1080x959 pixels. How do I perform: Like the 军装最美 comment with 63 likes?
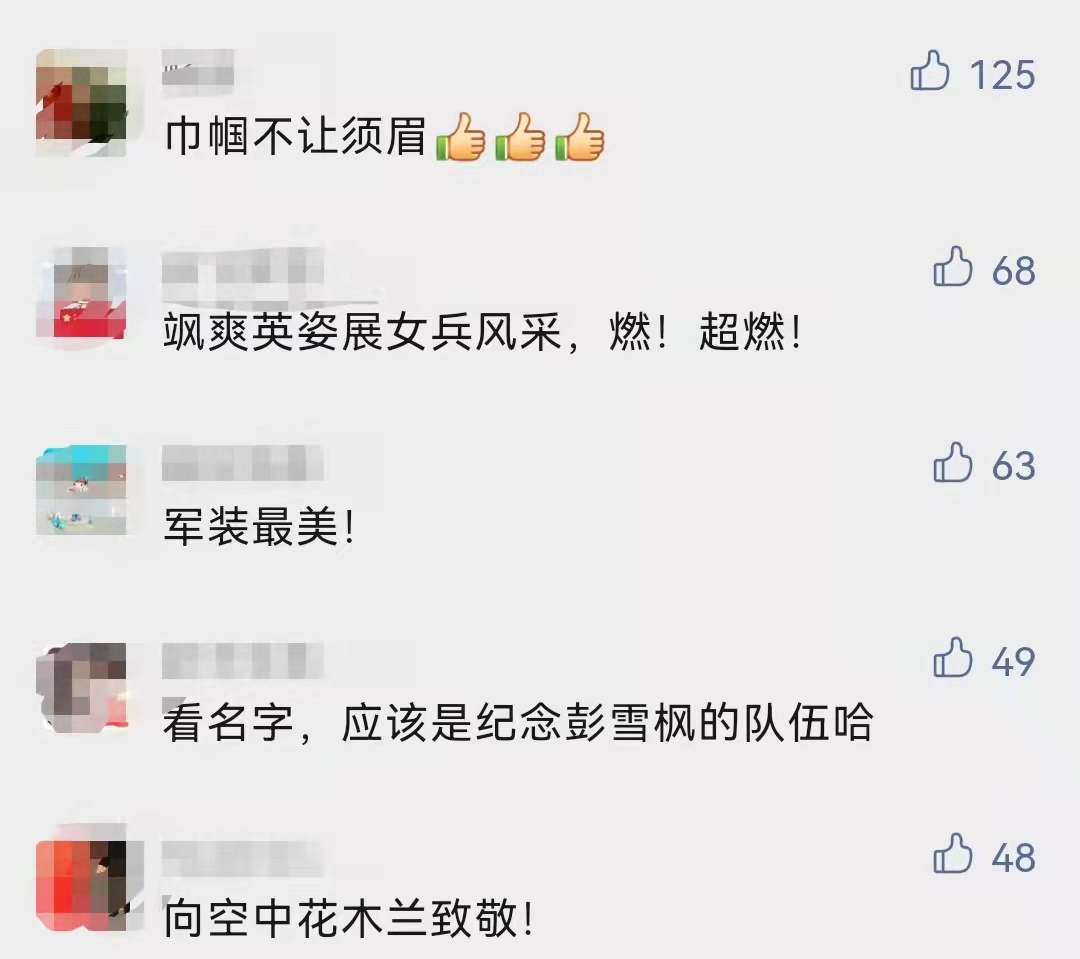click(953, 462)
